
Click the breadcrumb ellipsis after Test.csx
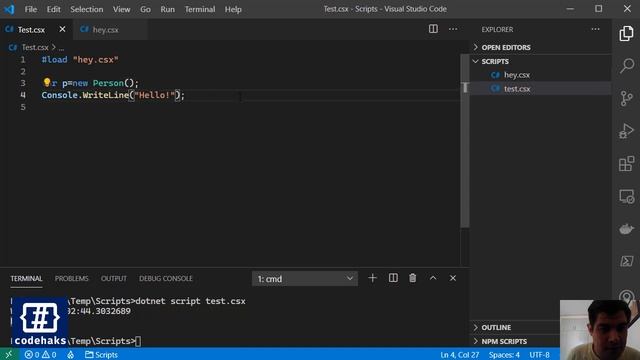tap(61, 47)
